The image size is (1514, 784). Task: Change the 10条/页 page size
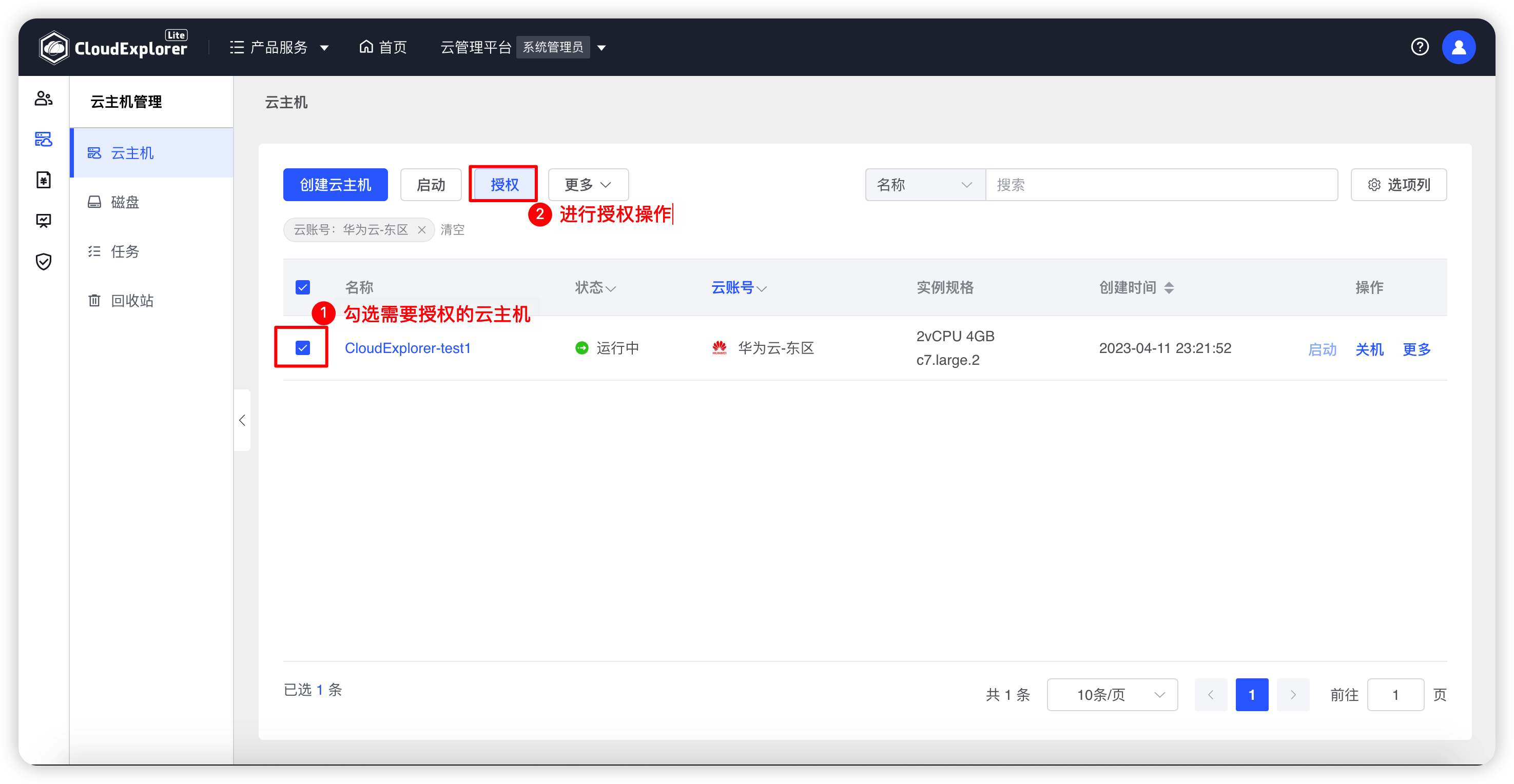[1112, 695]
